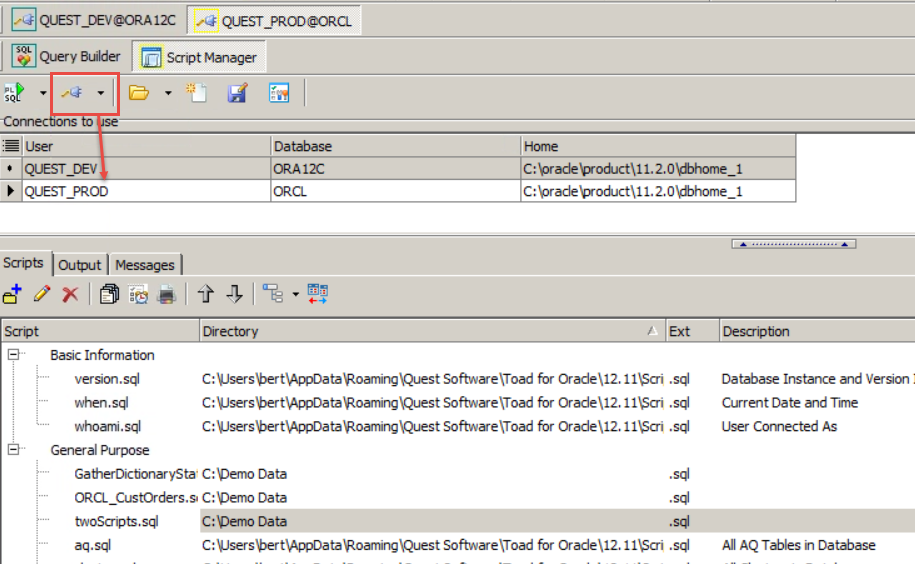Screen dimensions: 915x564
Task: Switch to the Messages tab
Action: pos(145,265)
